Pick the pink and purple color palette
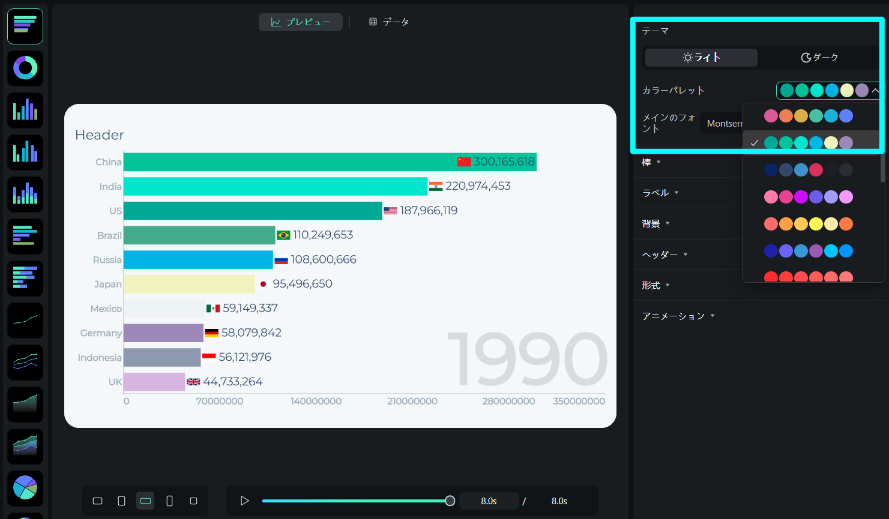This screenshot has height=519, width=889. click(808, 197)
